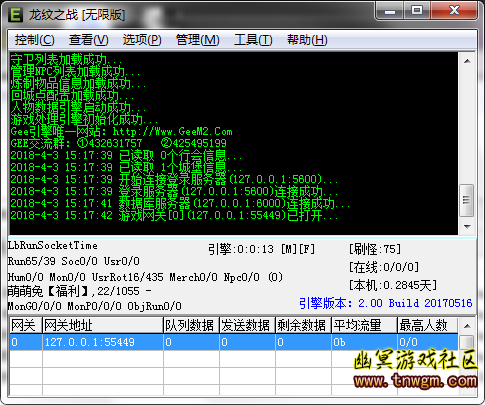
Task: Click the Gee引擎唯一网站 http://Www.GeeM2.Com log line
Action: [x=121, y=131]
